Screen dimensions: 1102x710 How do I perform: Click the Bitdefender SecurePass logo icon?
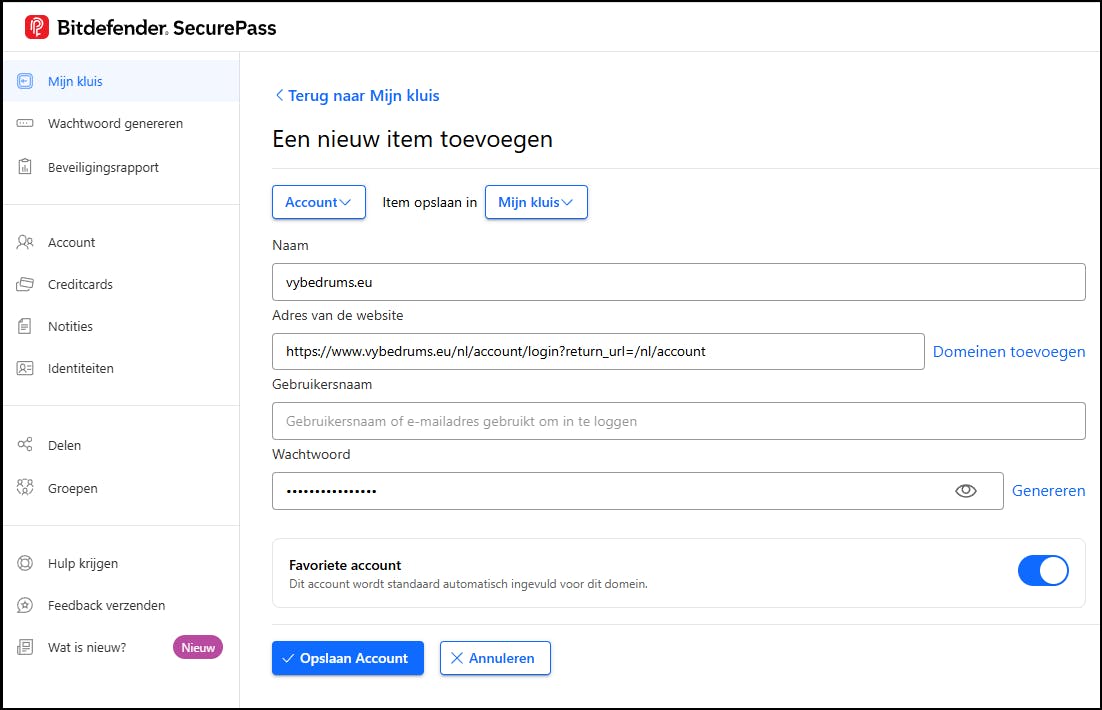[37, 27]
